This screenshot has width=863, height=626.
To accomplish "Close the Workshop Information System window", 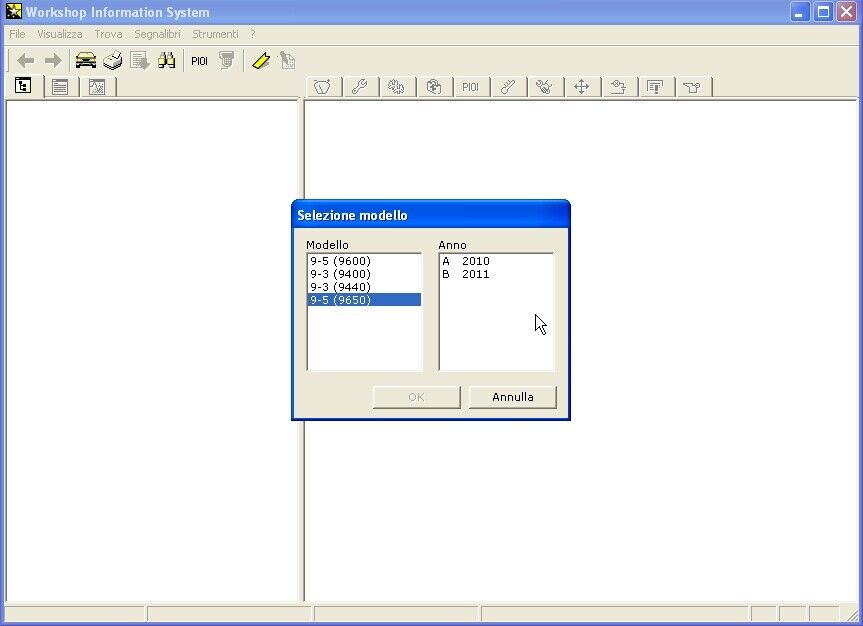I will click(847, 12).
